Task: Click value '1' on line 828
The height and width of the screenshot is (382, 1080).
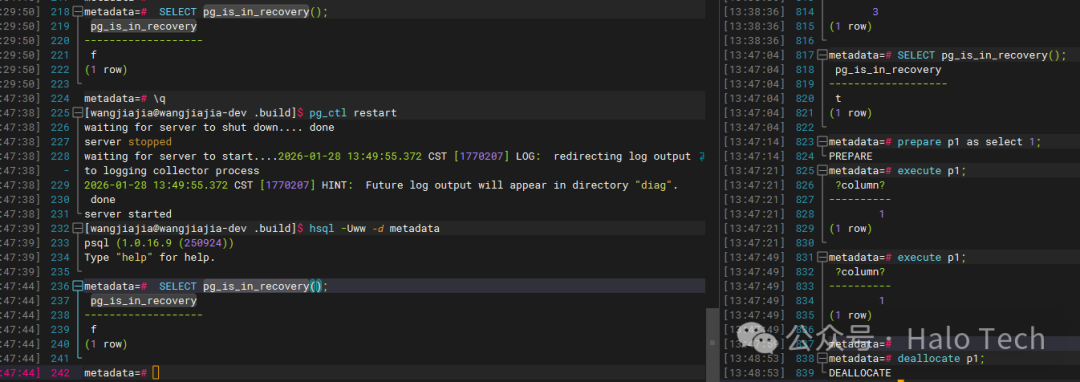Action: (882, 214)
